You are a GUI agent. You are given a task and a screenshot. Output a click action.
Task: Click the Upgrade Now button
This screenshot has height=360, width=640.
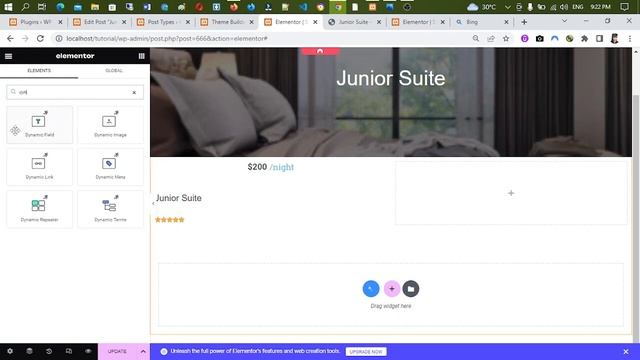click(366, 352)
